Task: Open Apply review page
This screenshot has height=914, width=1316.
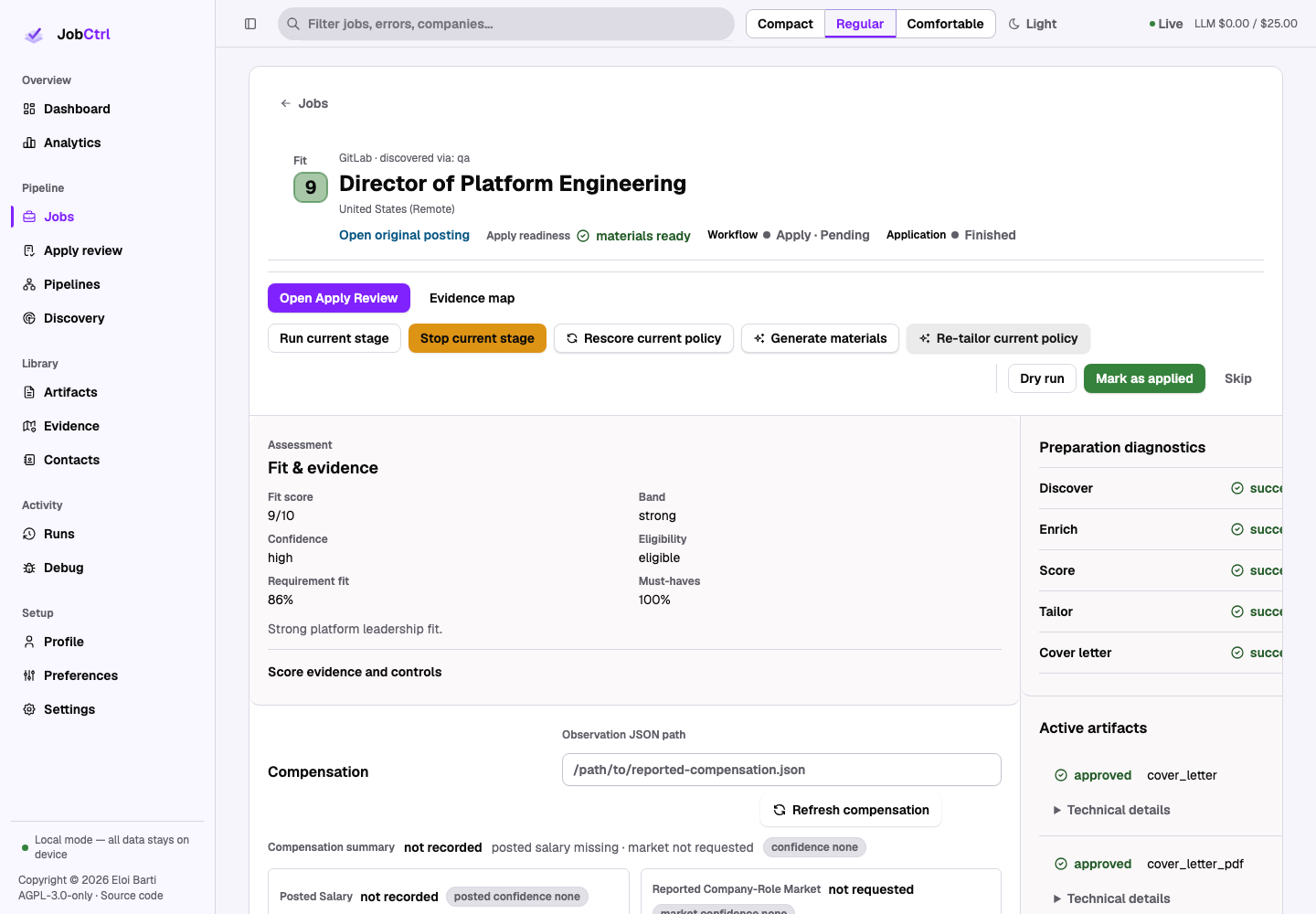Action: tap(83, 250)
